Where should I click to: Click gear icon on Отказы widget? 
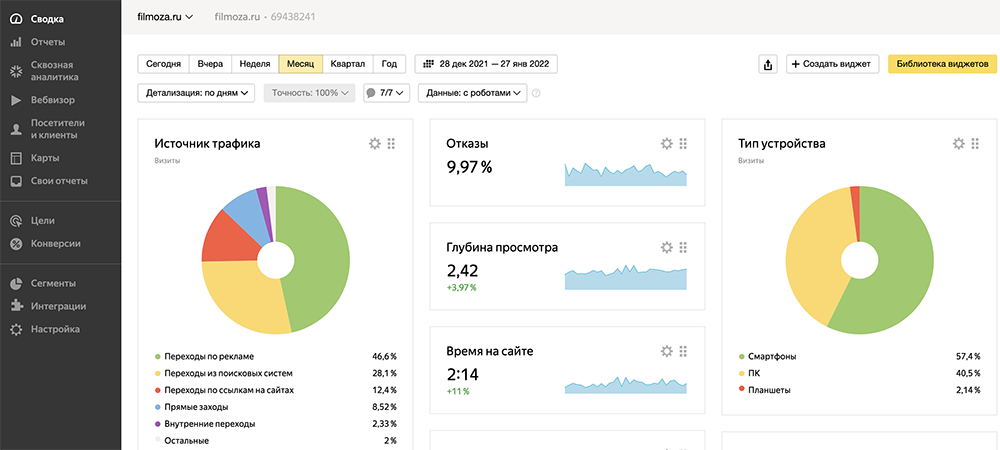667,144
